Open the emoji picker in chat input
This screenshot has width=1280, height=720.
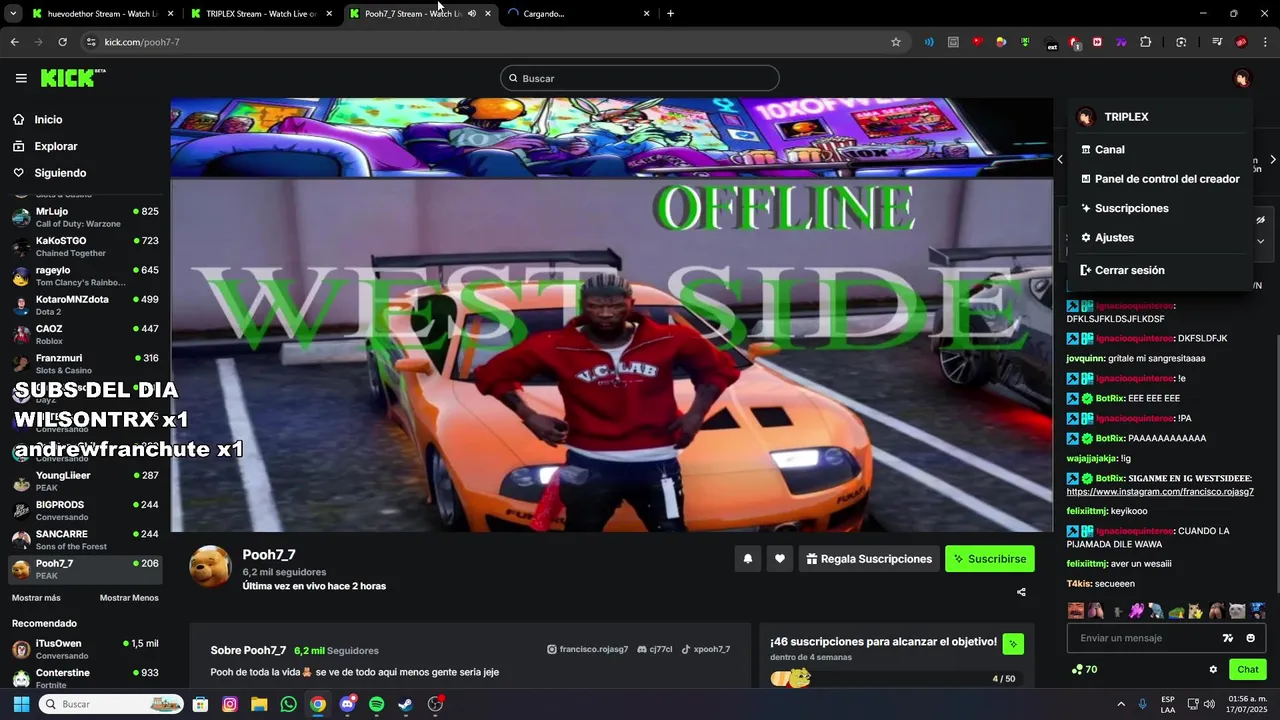[1250, 638]
